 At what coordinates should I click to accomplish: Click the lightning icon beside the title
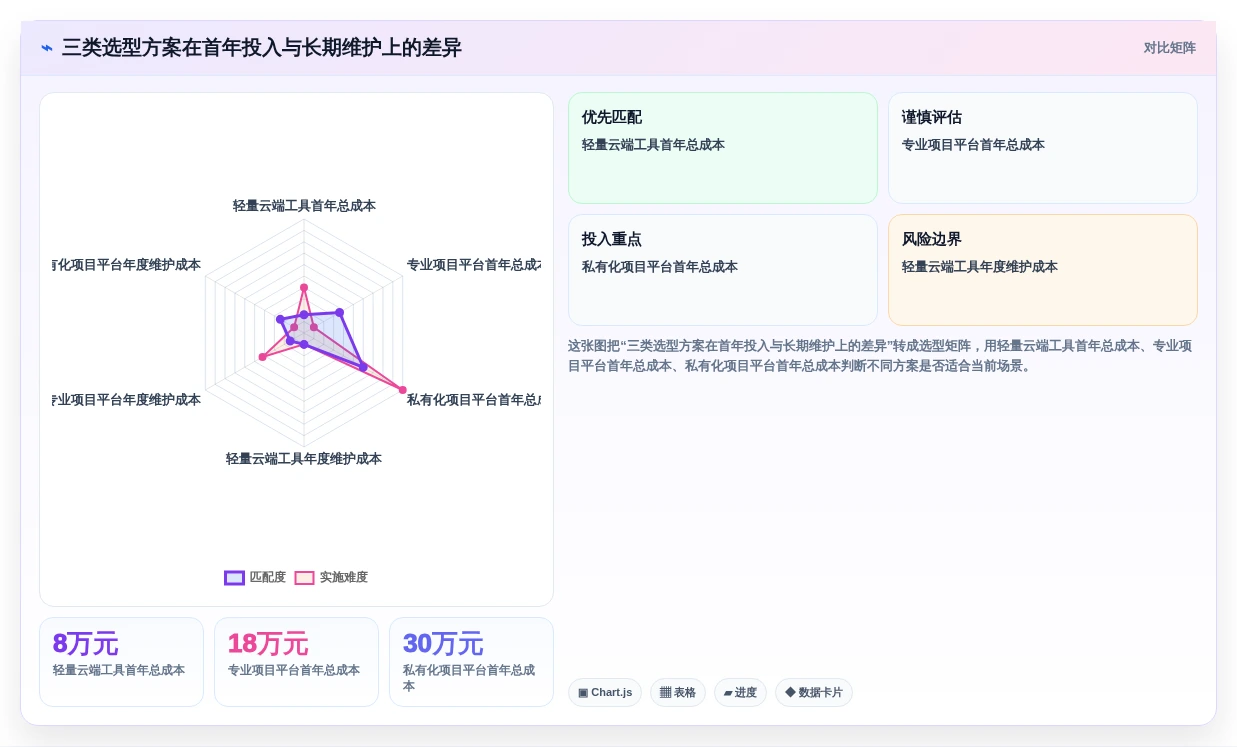[x=47, y=48]
